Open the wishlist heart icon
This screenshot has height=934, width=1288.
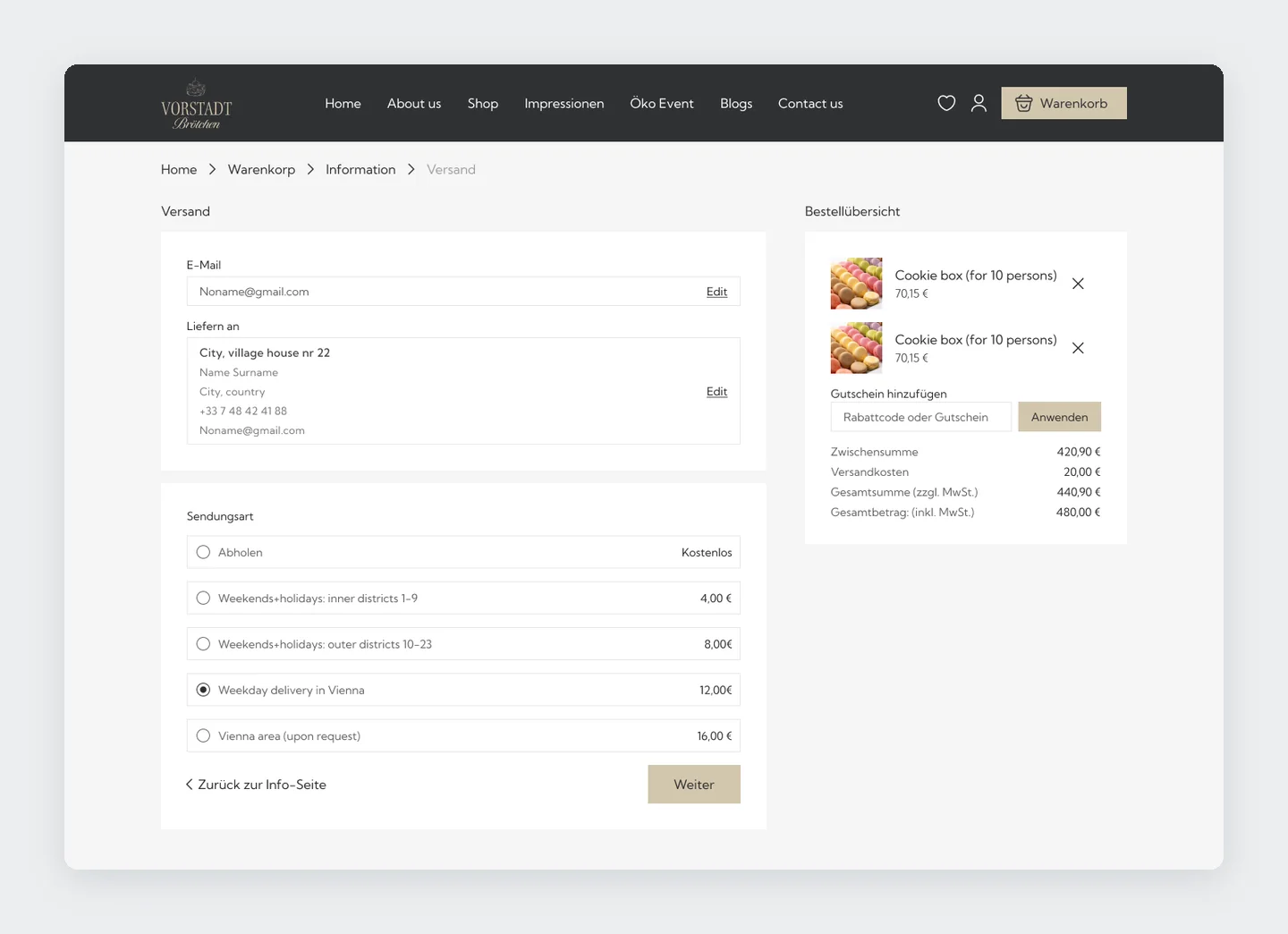pos(946,103)
